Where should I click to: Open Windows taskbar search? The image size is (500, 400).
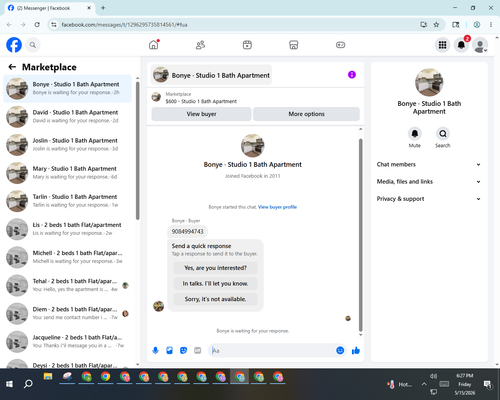[x=28, y=384]
